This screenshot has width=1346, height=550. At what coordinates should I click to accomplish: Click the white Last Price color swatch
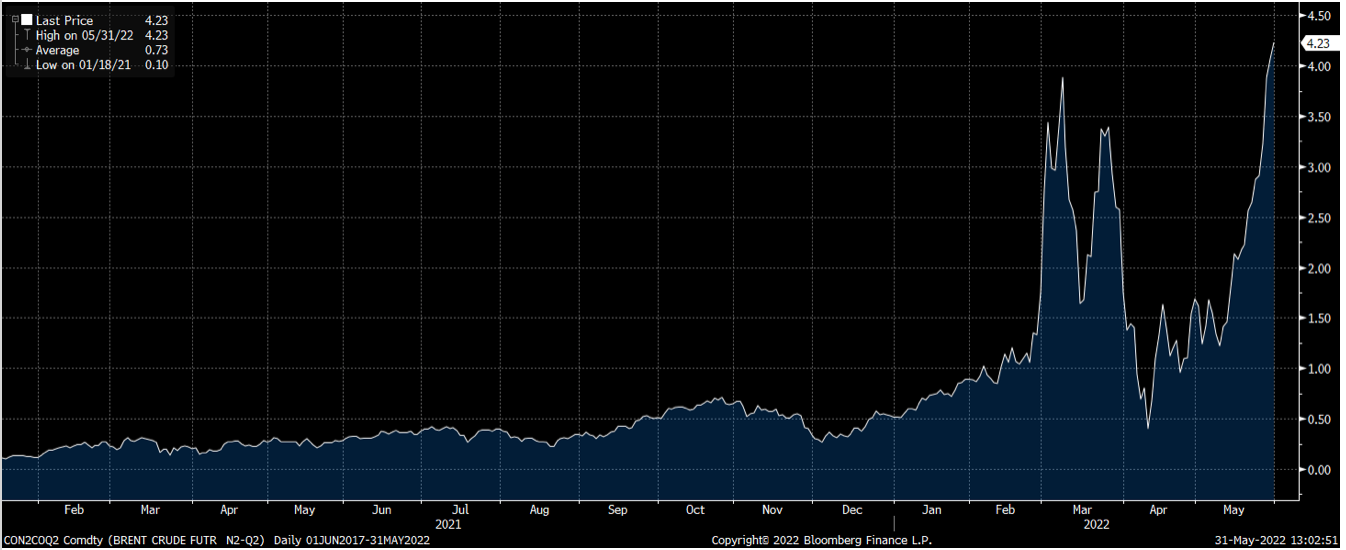(x=26, y=20)
